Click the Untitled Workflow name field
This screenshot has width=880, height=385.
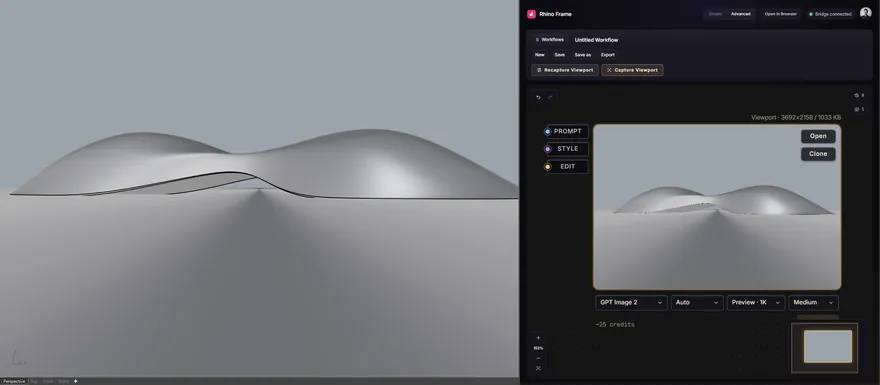tap(596, 40)
